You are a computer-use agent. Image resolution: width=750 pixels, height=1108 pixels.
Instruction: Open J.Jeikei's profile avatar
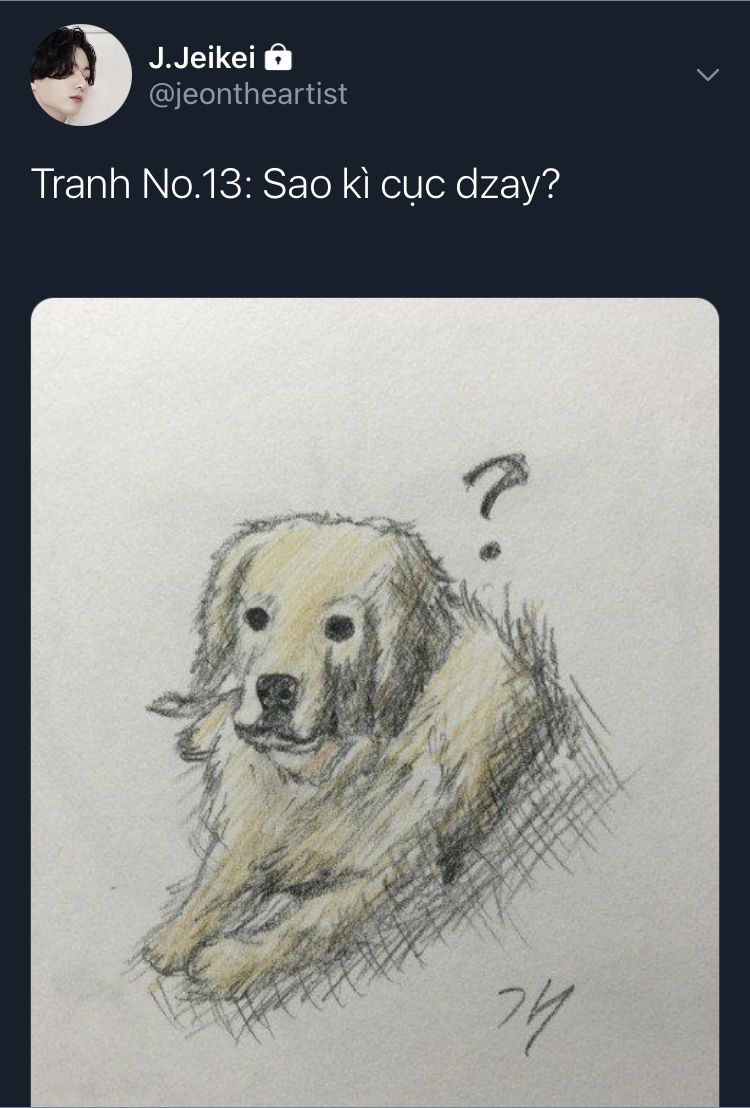(x=81, y=75)
